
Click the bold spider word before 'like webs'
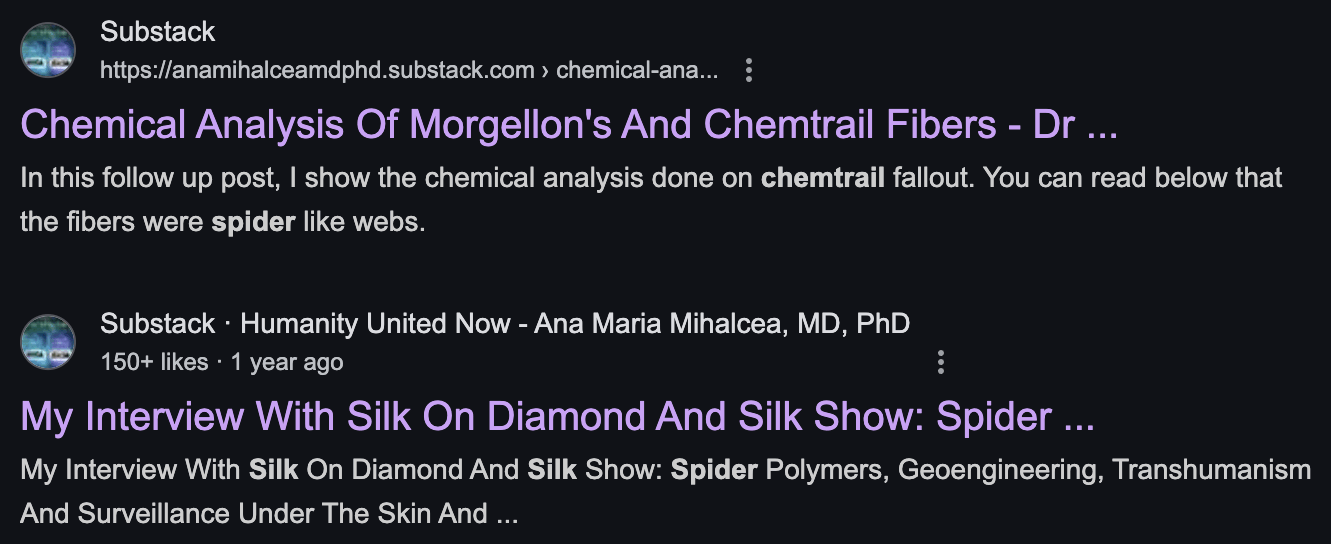pyautogui.click(x=253, y=222)
